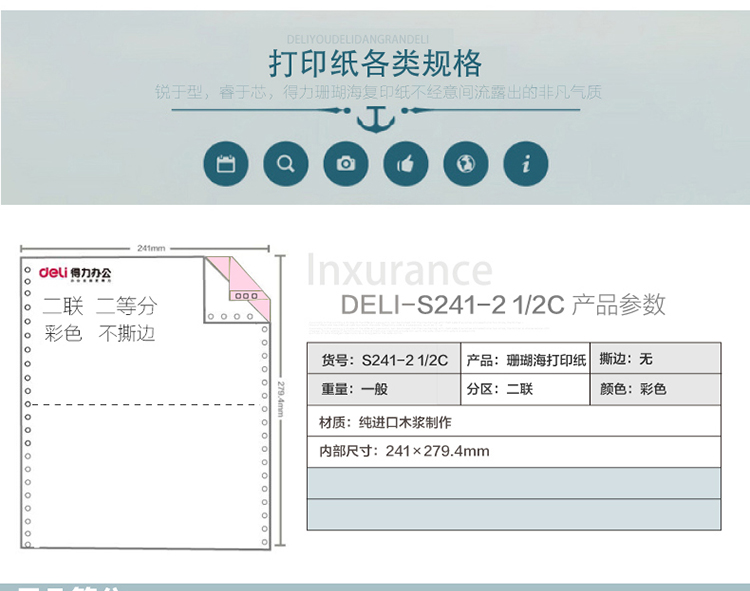This screenshot has width=750, height=591.
Task: Click the heading 打印纸各类规格
Action: tap(375, 63)
